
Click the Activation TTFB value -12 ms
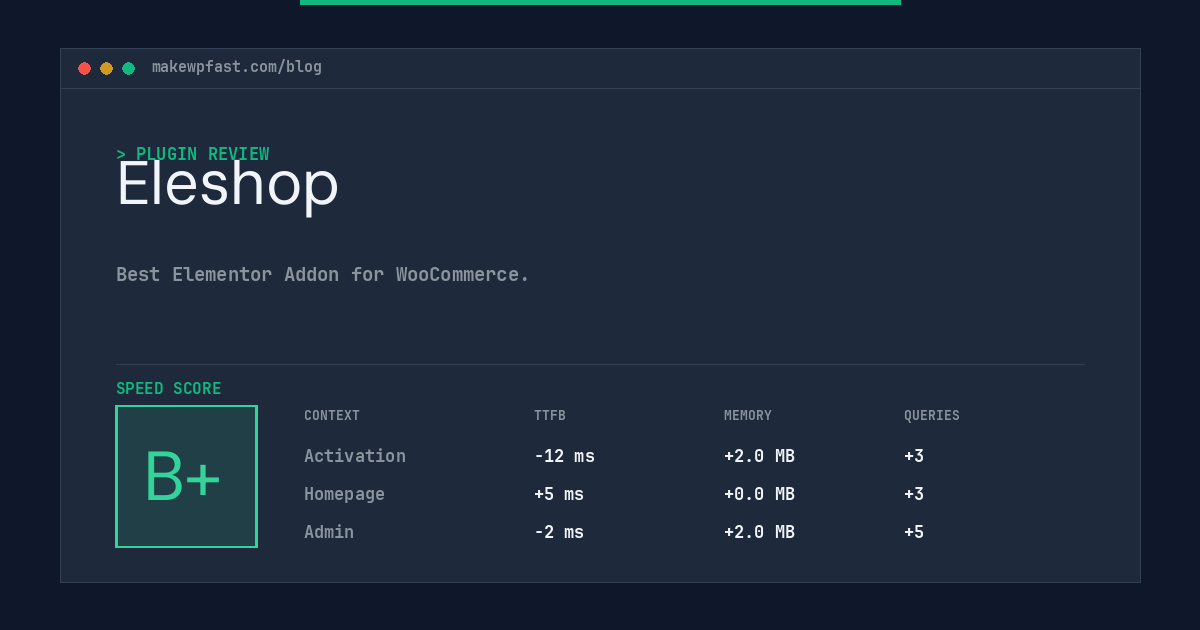point(564,456)
